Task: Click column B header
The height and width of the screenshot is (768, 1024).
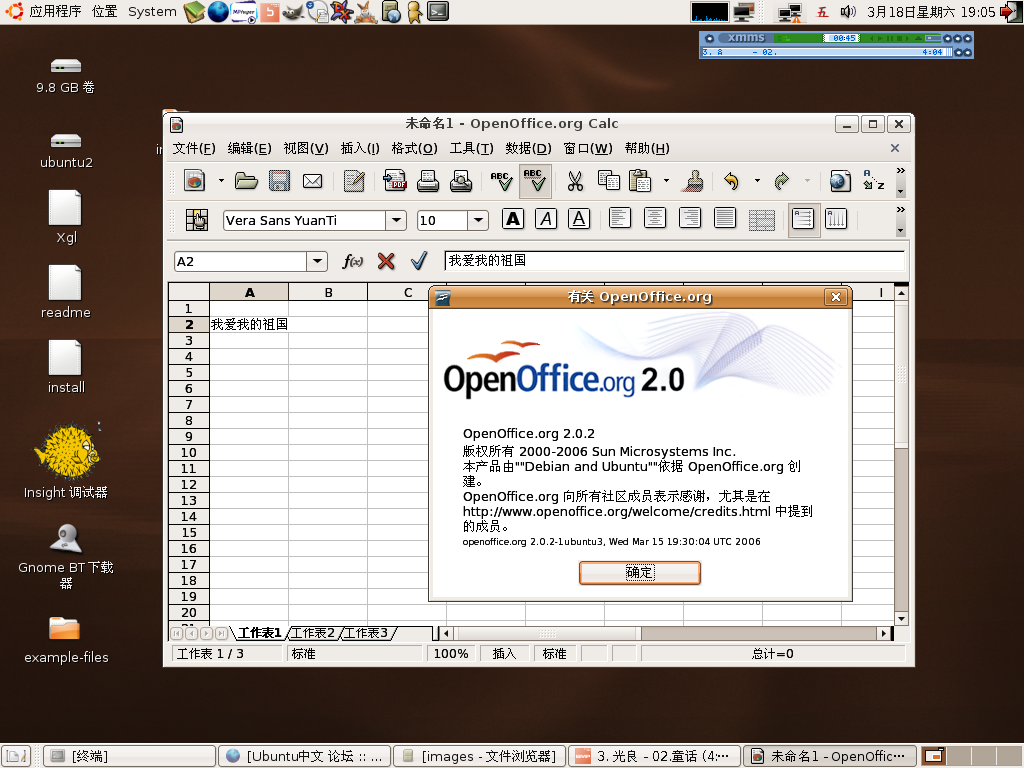Action: pyautogui.click(x=328, y=293)
